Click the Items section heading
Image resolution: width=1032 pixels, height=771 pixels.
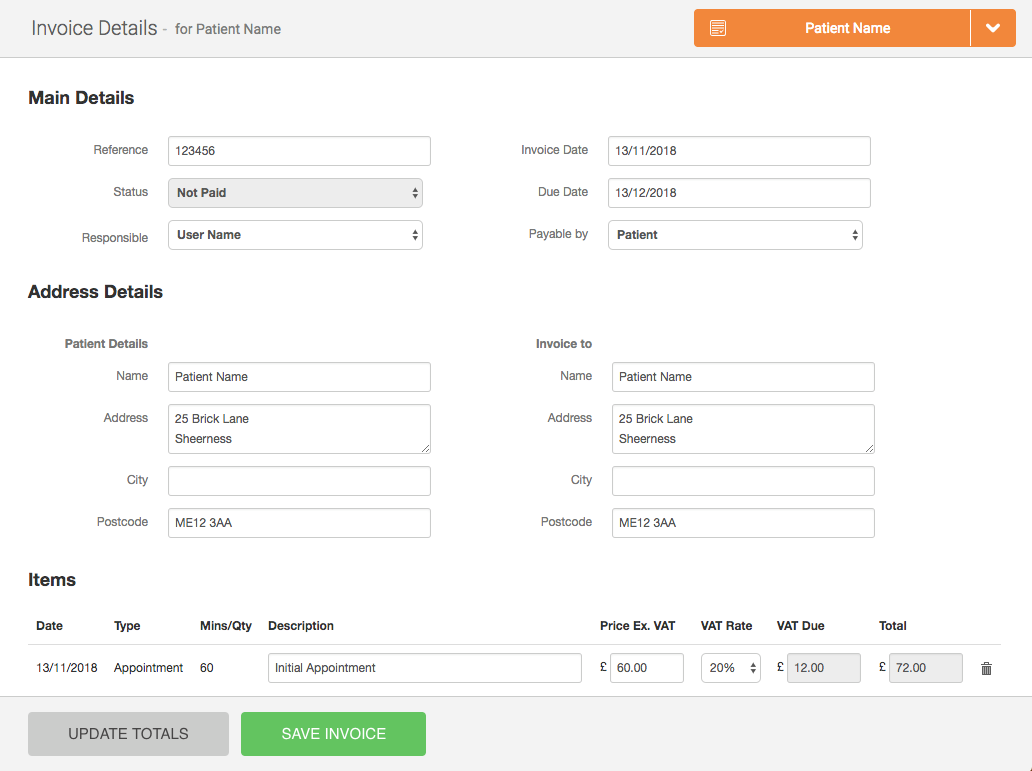pos(52,579)
